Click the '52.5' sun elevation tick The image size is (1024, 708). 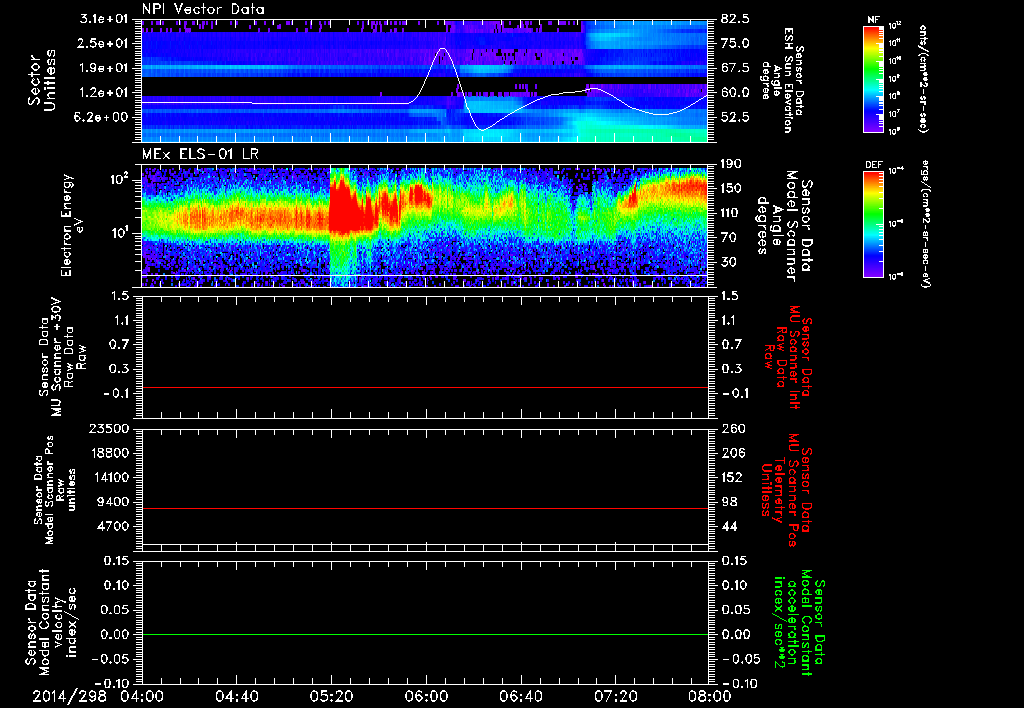735,117
